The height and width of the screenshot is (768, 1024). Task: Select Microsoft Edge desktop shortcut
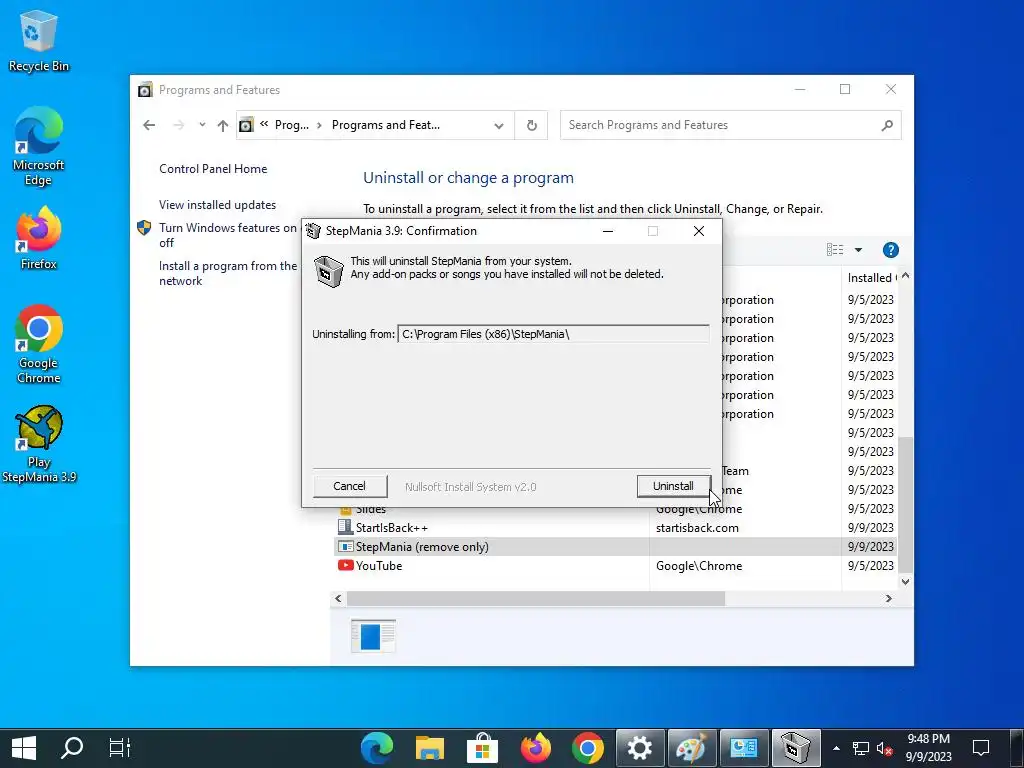coord(39,146)
